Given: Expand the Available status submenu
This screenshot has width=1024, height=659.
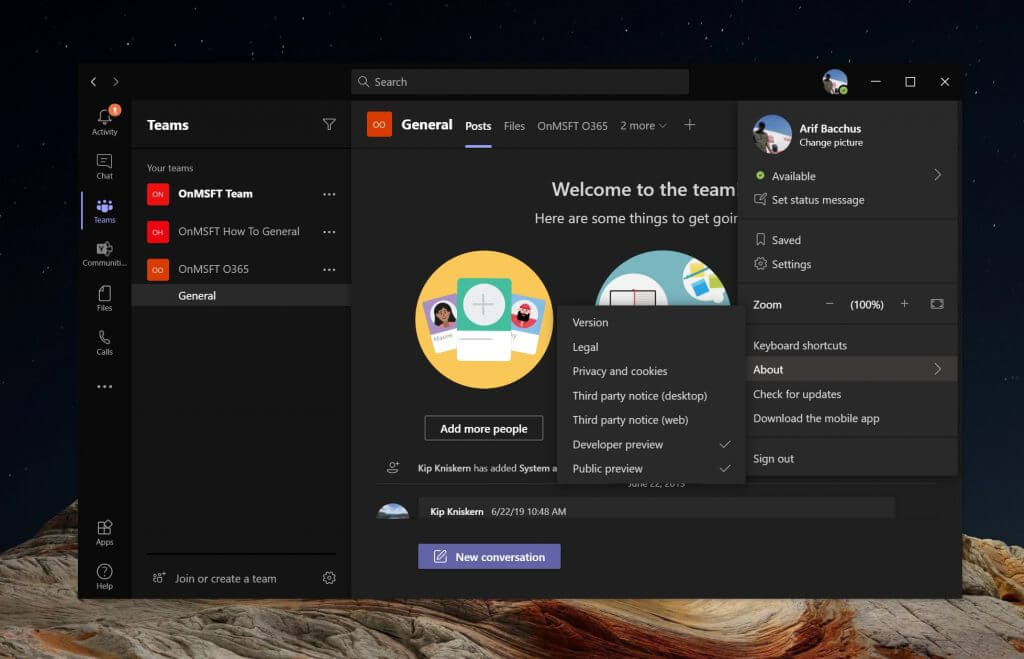Looking at the screenshot, I should 848,176.
